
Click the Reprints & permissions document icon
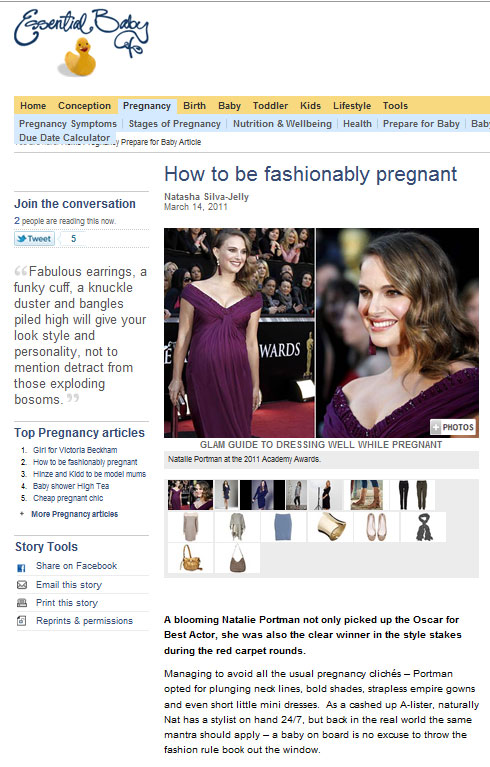tap(22, 621)
